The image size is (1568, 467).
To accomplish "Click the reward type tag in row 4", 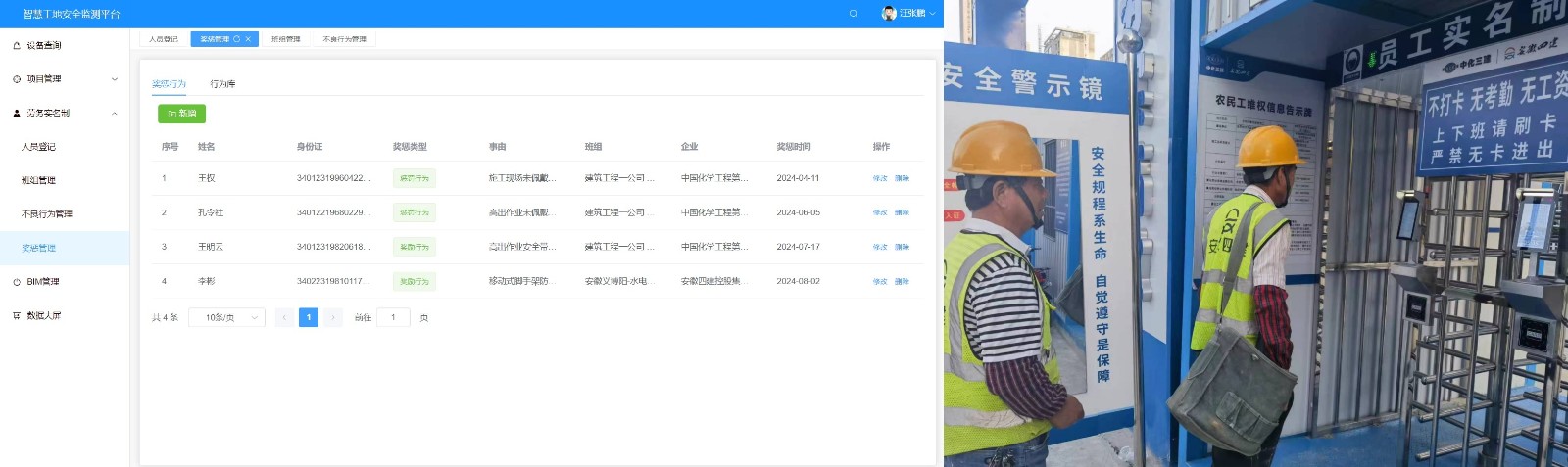I will click(415, 281).
